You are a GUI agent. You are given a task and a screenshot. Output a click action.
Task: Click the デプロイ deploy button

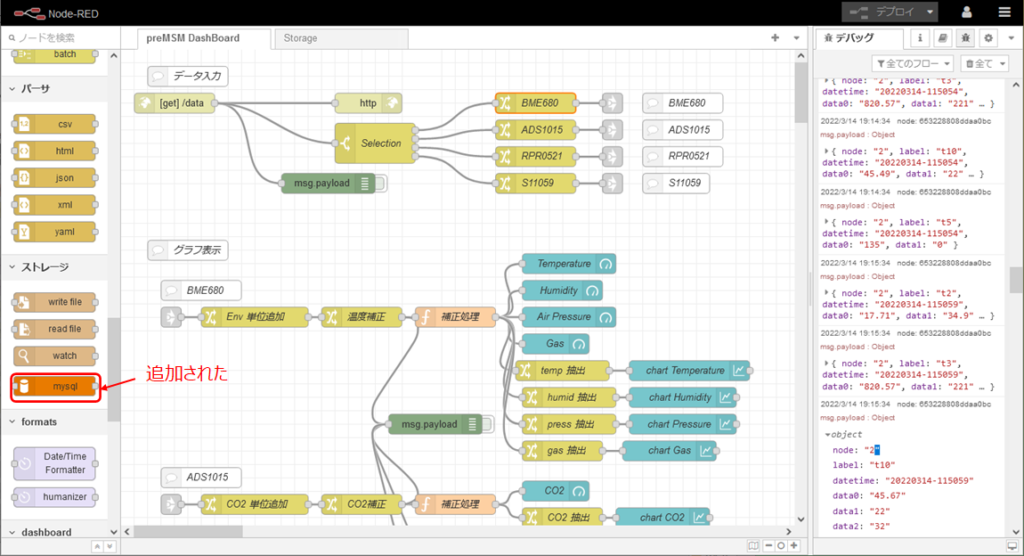point(882,12)
